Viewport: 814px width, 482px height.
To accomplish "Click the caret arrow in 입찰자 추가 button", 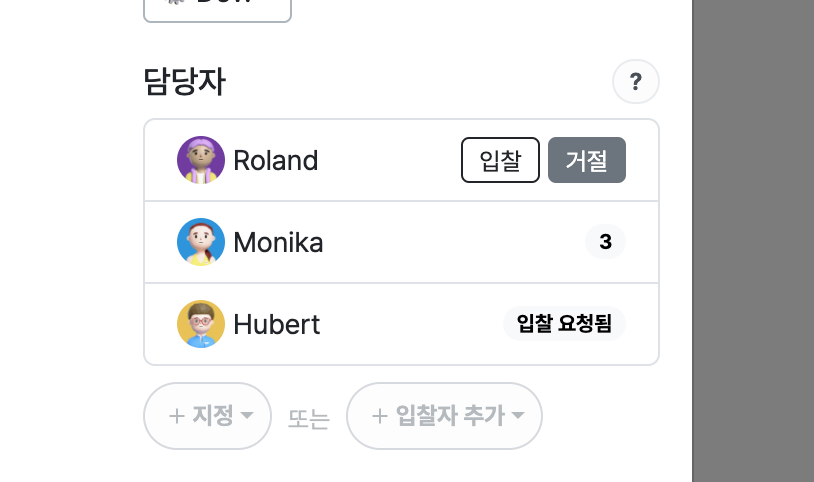I will pos(518,415).
